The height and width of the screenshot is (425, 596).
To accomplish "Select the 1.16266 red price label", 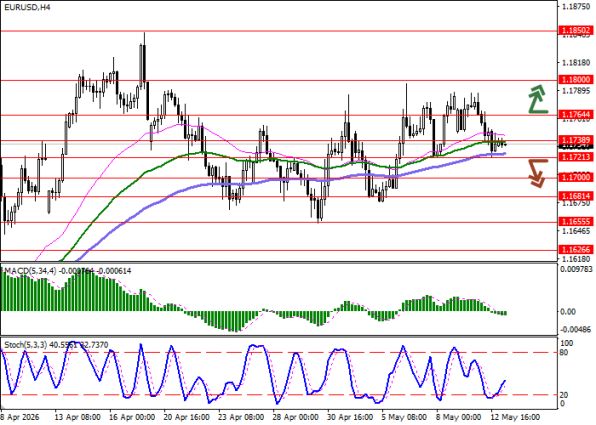I will click(x=576, y=249).
